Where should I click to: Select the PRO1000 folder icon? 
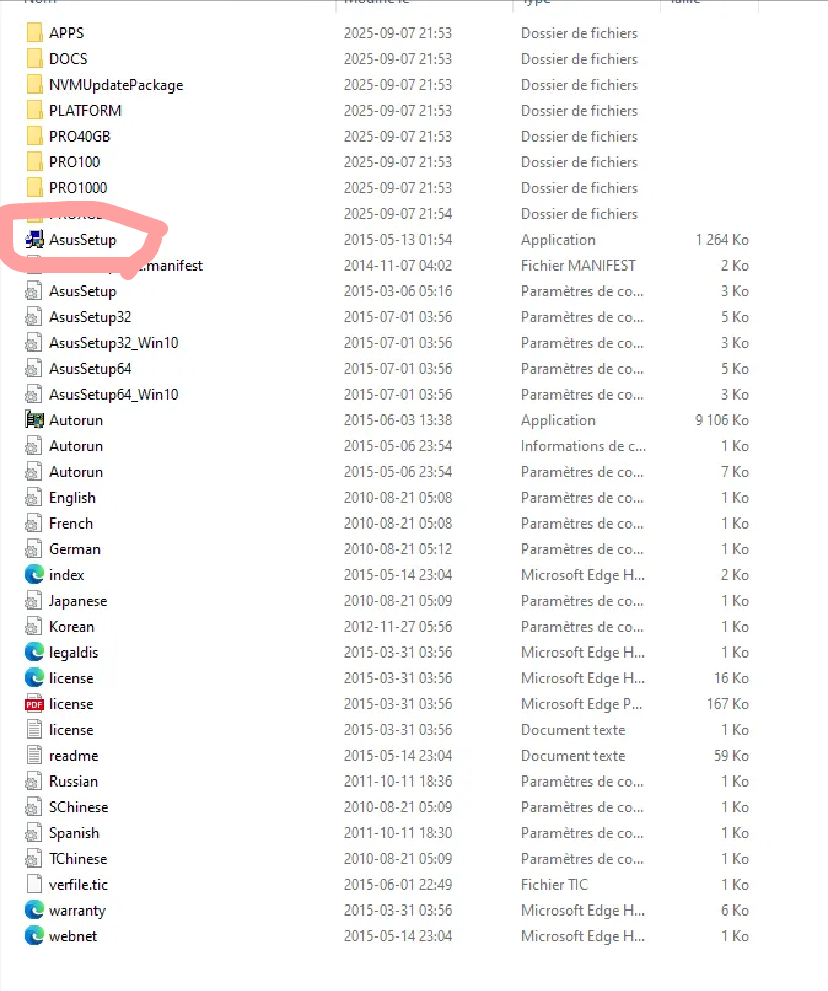[x=35, y=188]
